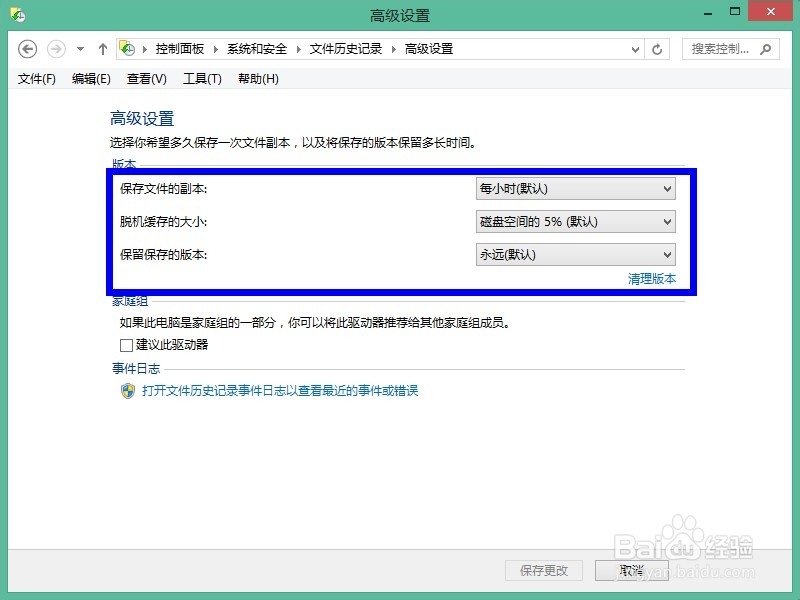Click the forward navigation arrow

[55, 48]
